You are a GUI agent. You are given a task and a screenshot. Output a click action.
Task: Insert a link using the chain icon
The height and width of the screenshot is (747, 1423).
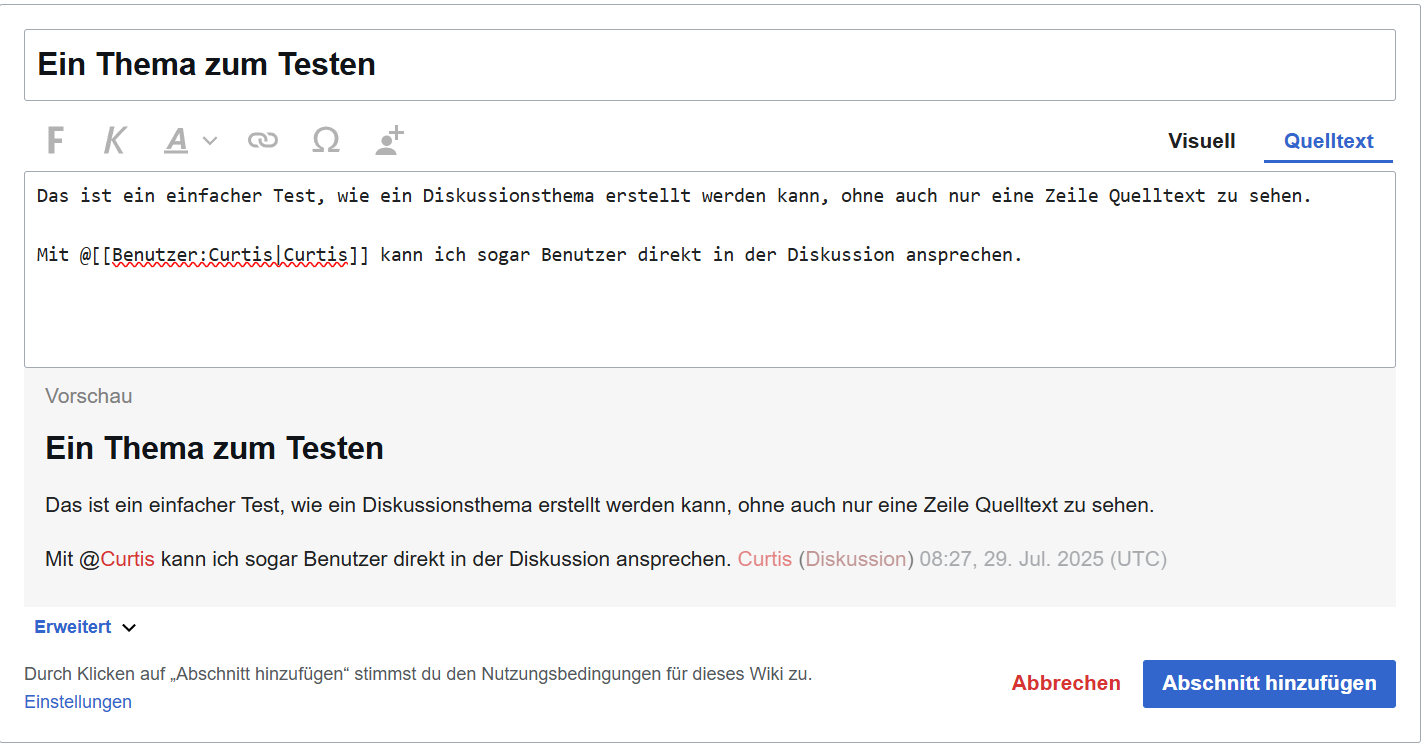pos(262,141)
